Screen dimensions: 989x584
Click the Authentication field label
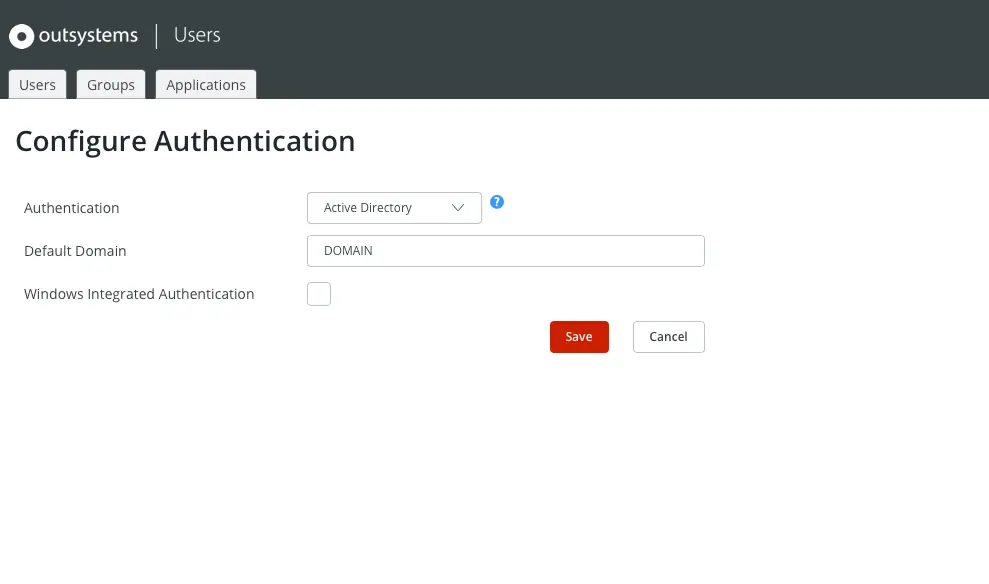coord(71,208)
